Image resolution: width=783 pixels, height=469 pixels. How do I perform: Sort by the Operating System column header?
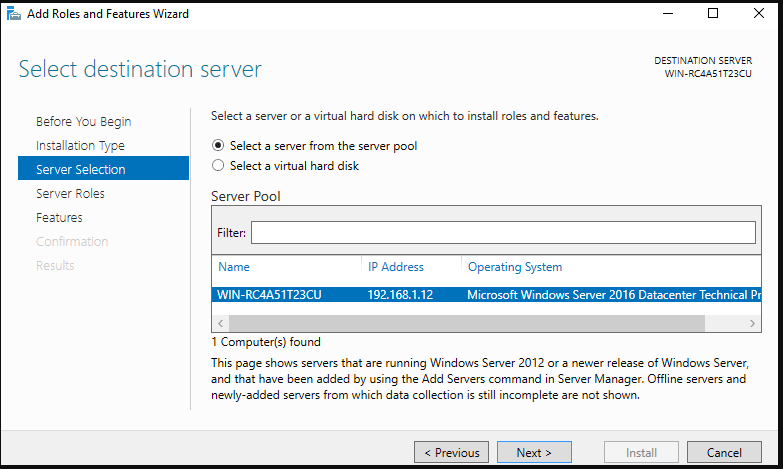pyautogui.click(x=514, y=267)
